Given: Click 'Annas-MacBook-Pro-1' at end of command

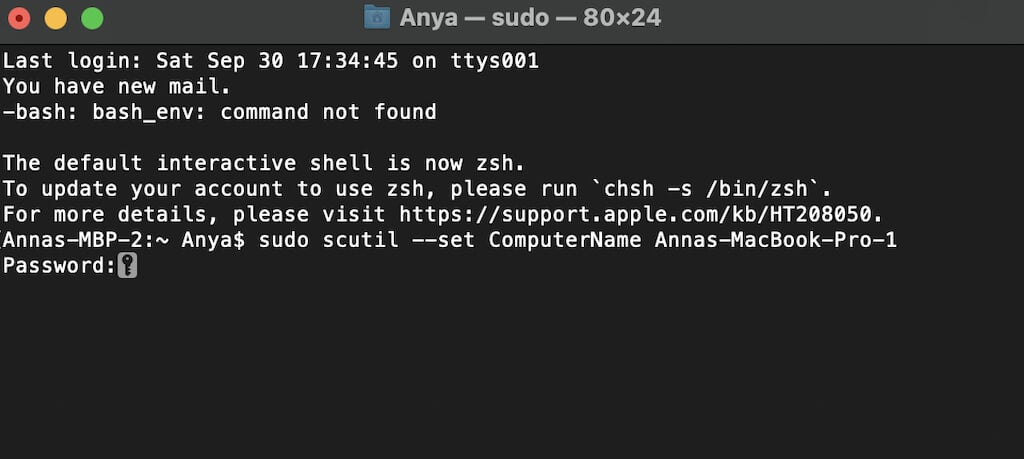Looking at the screenshot, I should tap(776, 240).
